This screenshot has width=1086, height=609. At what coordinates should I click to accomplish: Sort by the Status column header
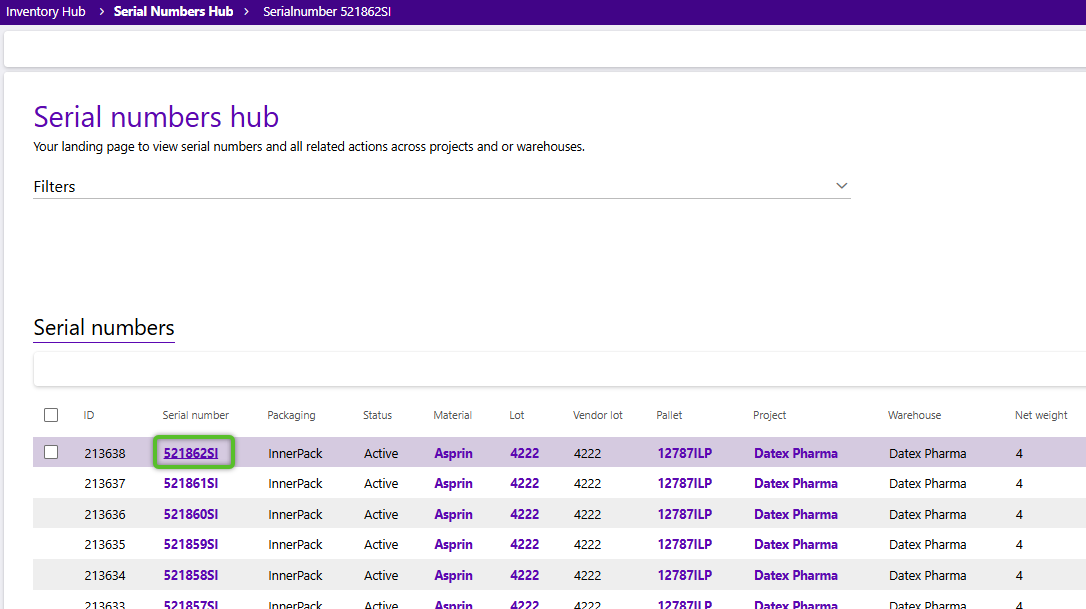pos(377,415)
